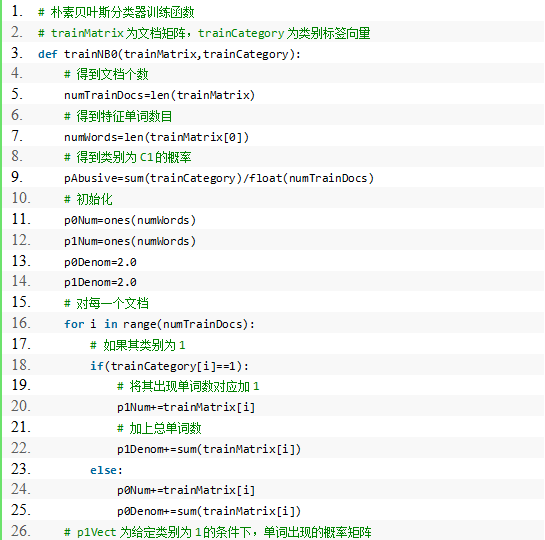Click the comment '# 如果其类别为1'
Image resolution: width=545 pixels, height=540 pixels.
pos(138,345)
